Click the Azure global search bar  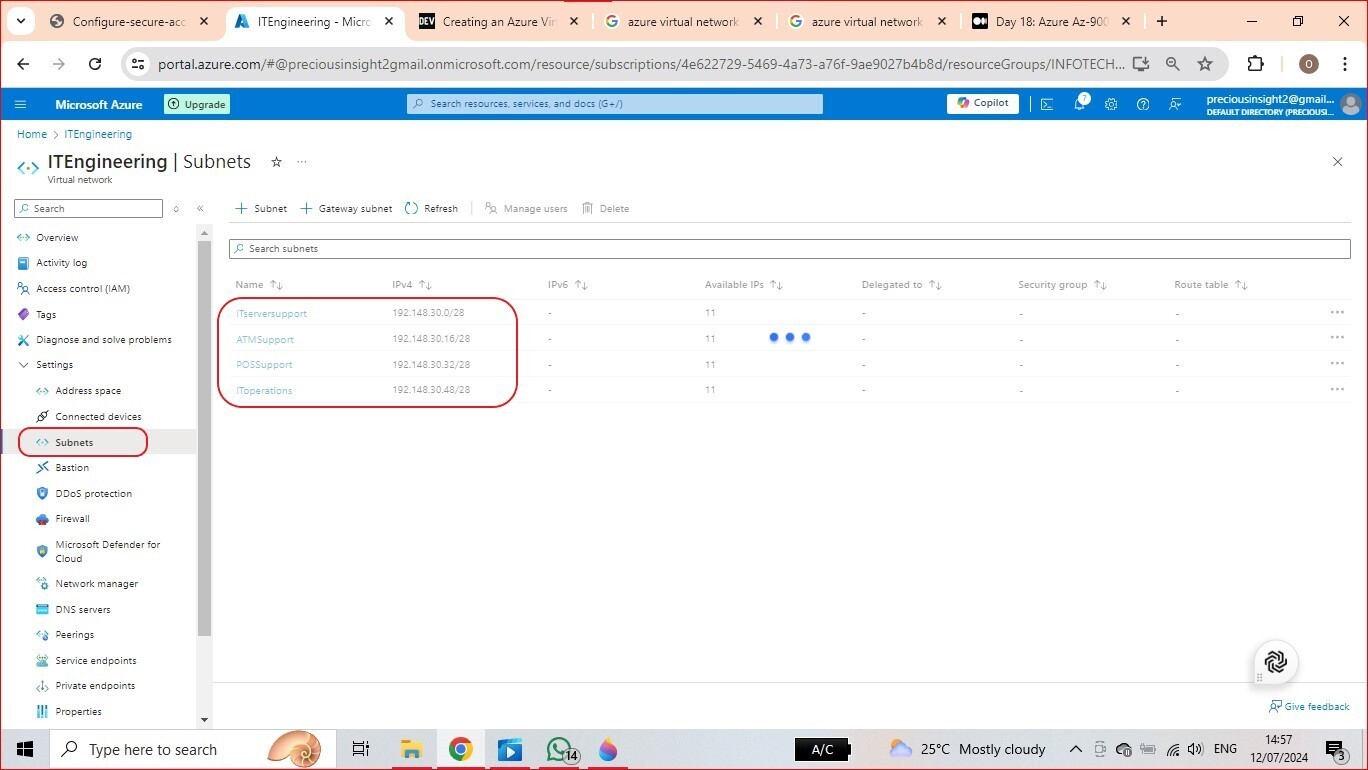(x=615, y=104)
